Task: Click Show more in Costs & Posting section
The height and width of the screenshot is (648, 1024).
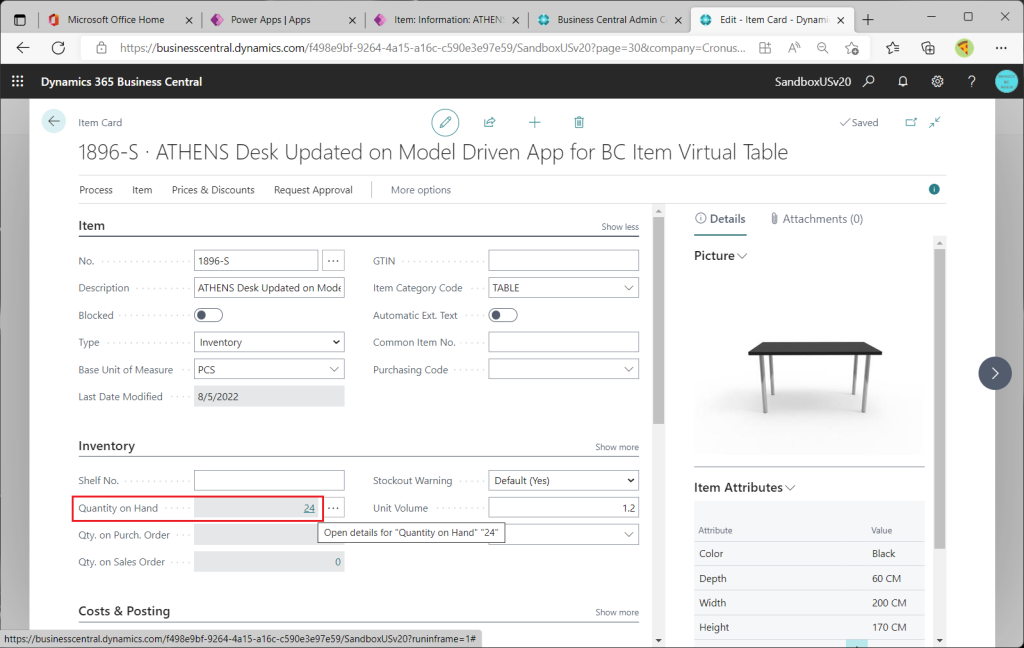Action: click(x=616, y=612)
